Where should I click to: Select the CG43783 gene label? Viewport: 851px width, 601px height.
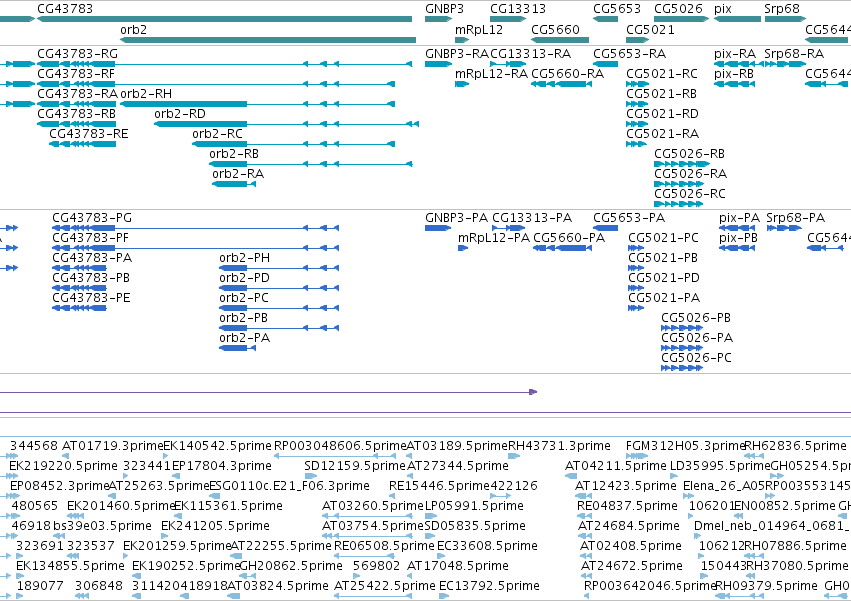point(65,9)
